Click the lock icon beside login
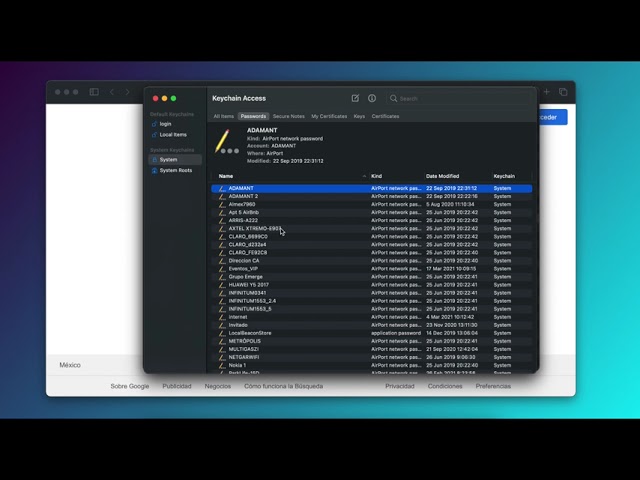 tap(154, 124)
